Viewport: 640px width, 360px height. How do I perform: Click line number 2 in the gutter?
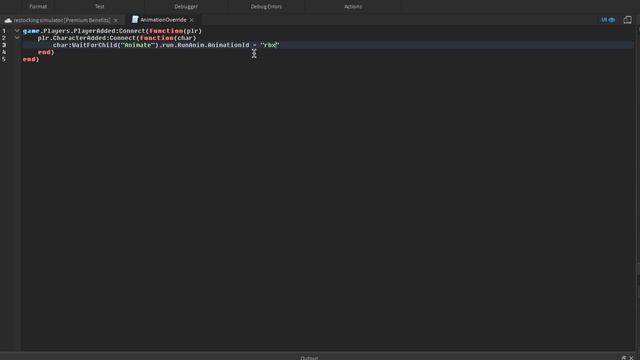click(4, 38)
